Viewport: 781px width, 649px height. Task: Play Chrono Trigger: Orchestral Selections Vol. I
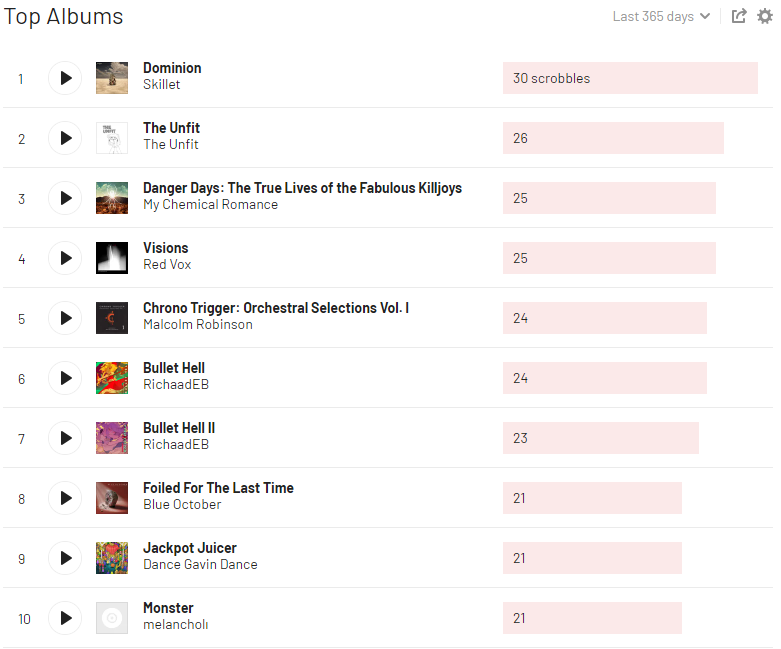pos(65,318)
